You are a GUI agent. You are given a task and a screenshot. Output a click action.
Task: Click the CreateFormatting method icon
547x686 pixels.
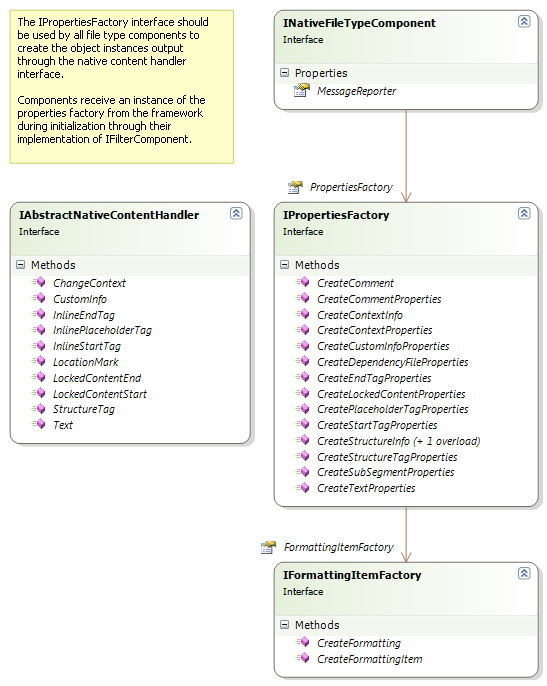(303, 642)
